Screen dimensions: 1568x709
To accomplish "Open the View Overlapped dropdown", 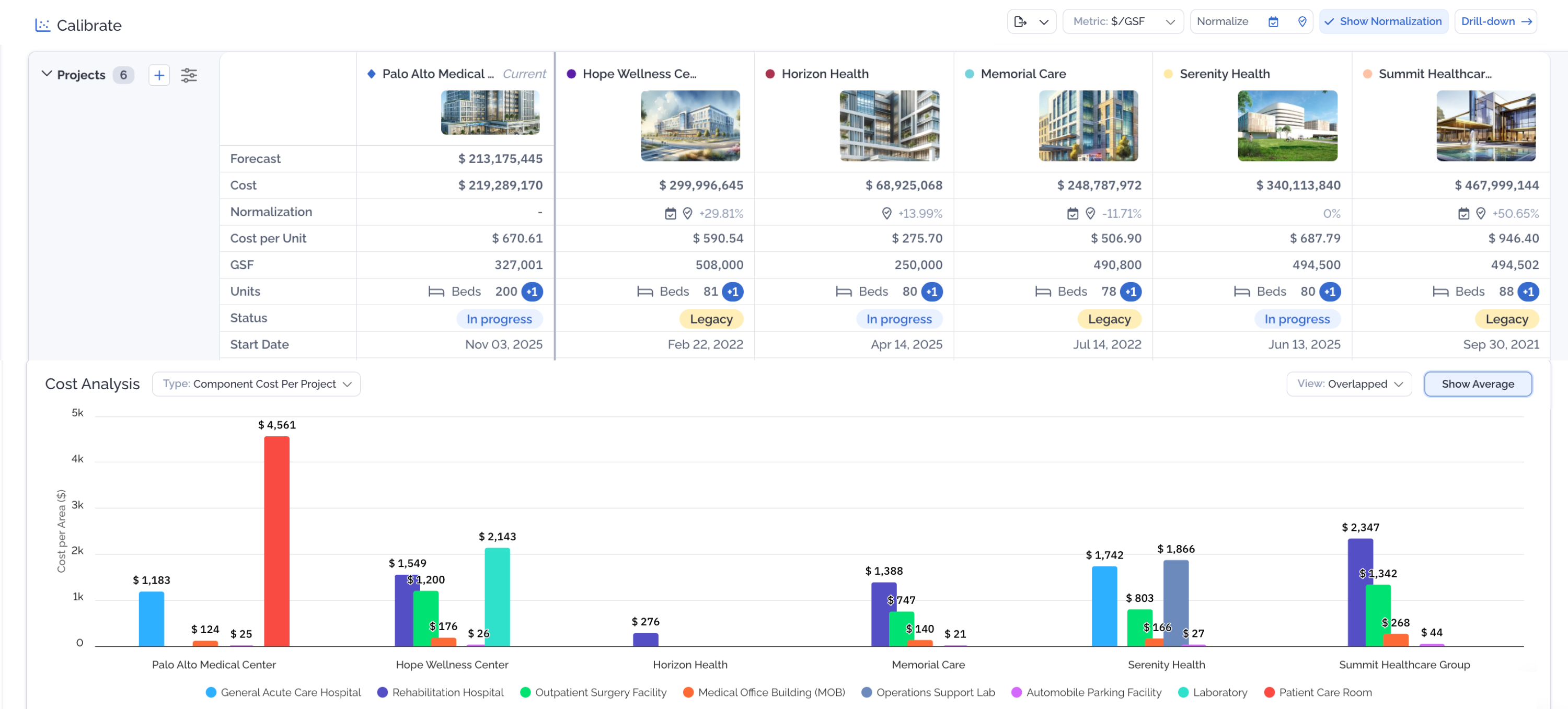I will 1349,384.
